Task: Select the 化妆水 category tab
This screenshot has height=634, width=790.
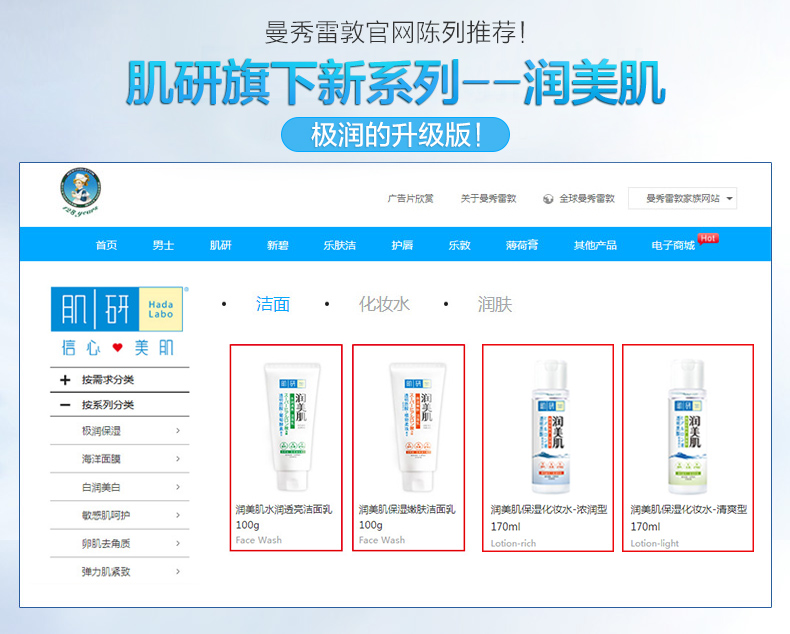Action: point(384,304)
